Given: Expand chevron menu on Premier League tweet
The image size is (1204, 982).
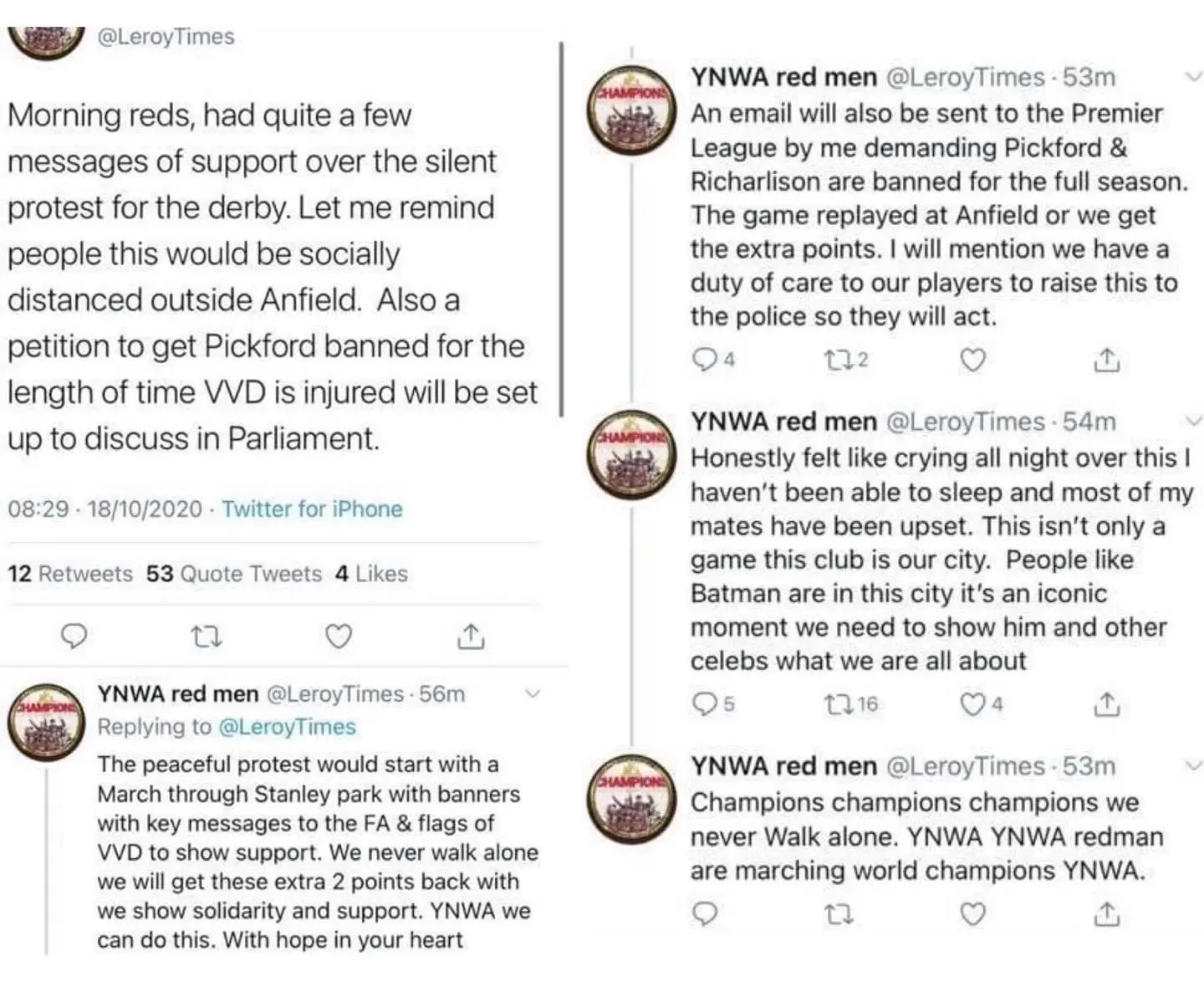Looking at the screenshot, I should tap(1194, 77).
